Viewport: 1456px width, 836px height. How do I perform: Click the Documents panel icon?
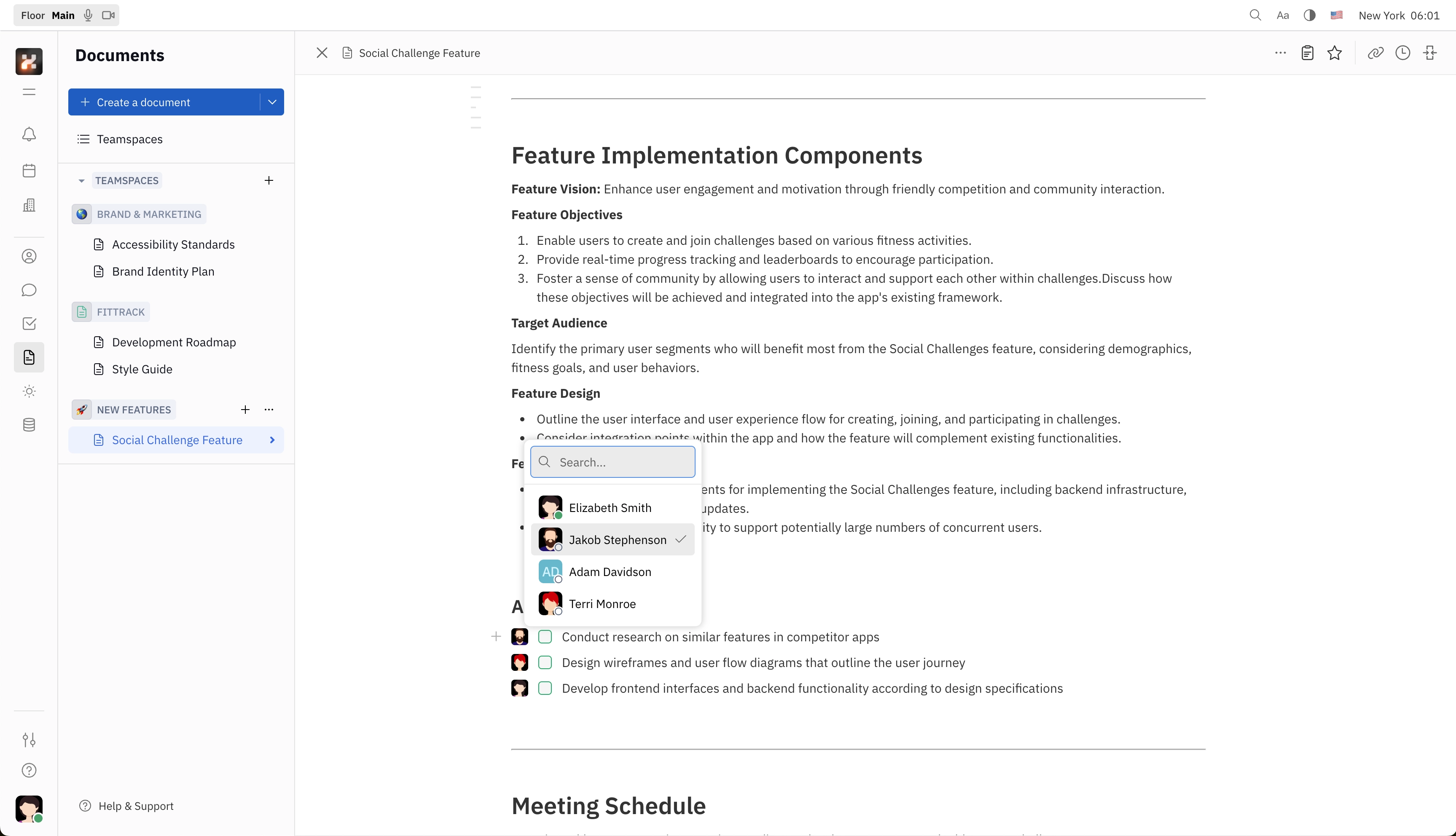click(x=29, y=357)
